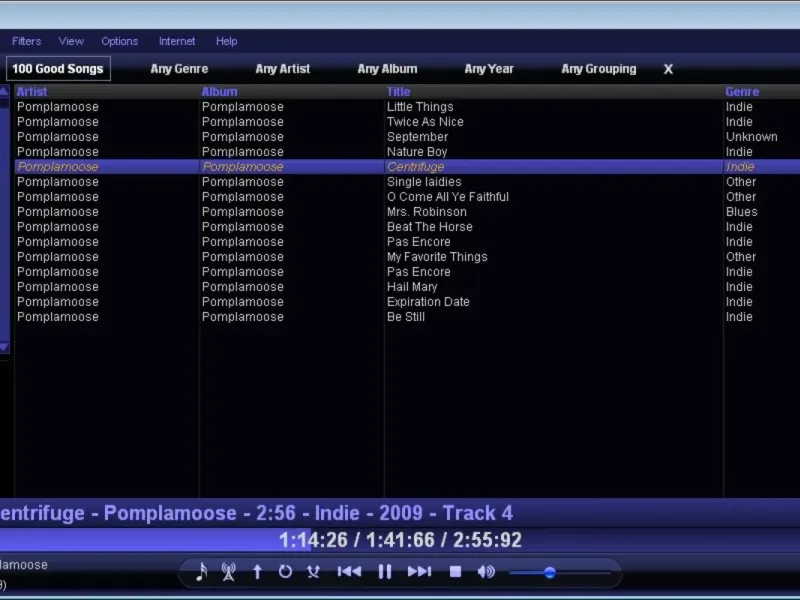Pause the current playback
The image size is (800, 600).
[x=385, y=572]
